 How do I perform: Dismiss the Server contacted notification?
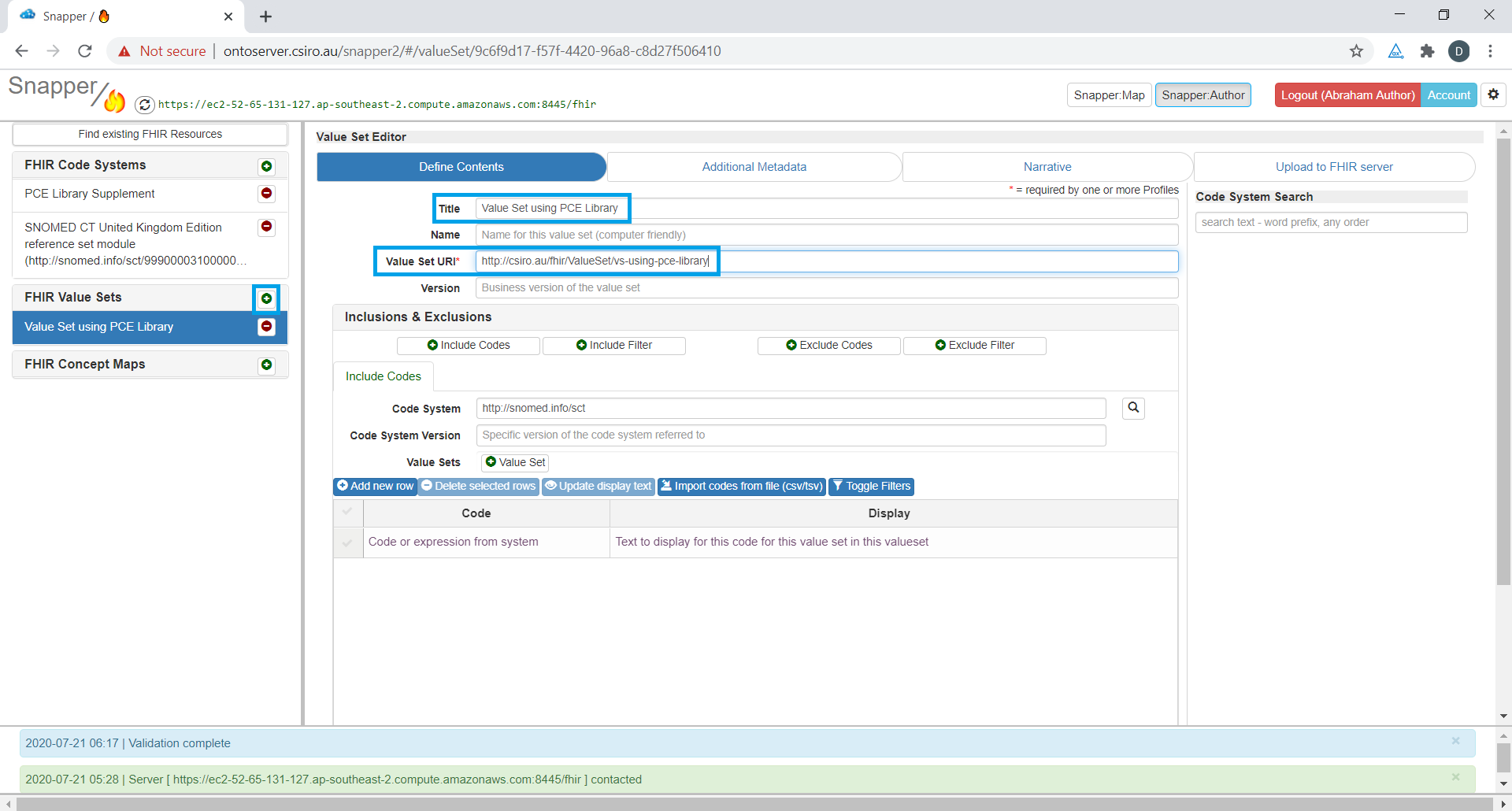(1455, 777)
